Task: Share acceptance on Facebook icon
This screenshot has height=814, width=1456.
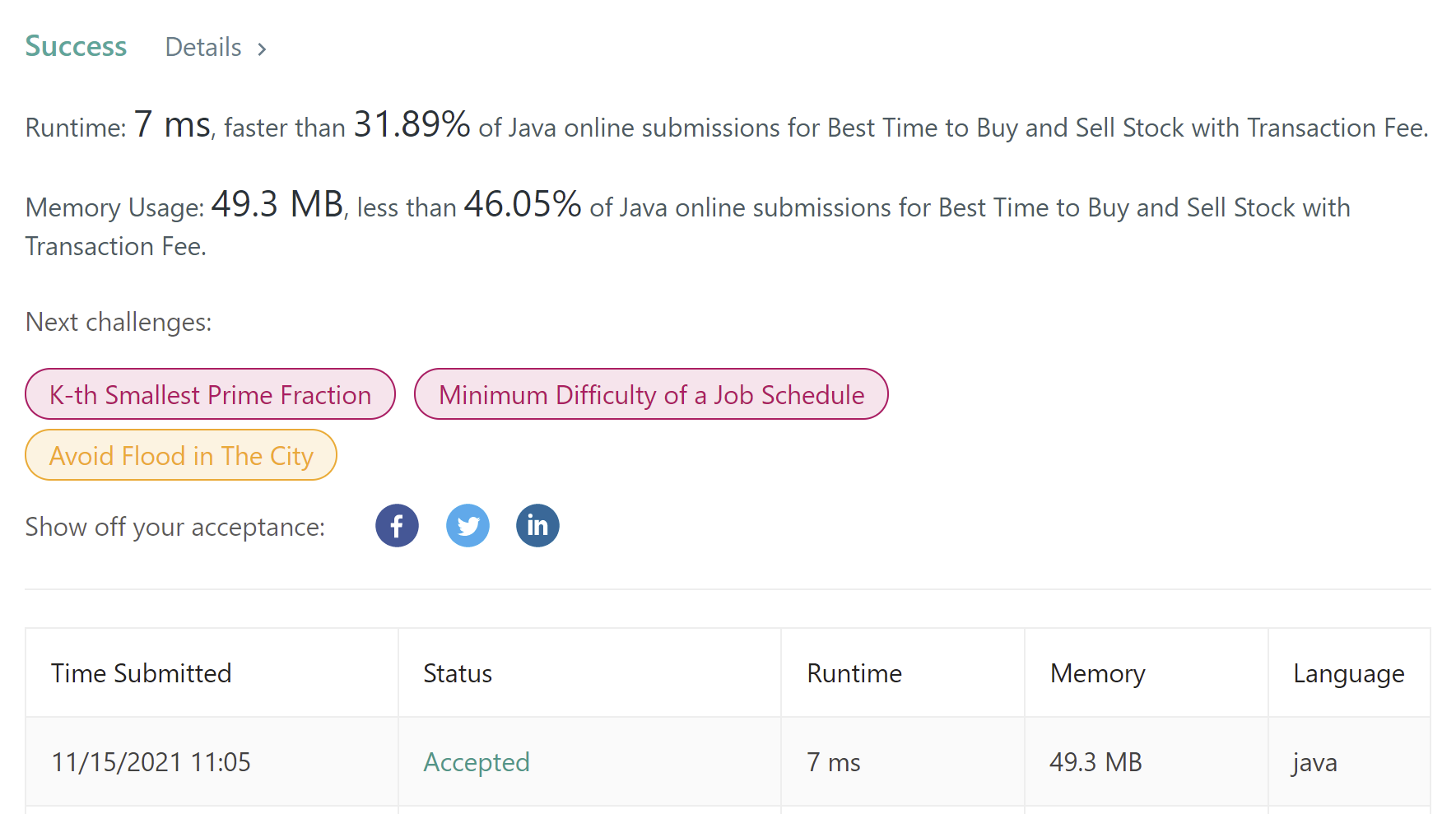Action: [x=397, y=526]
